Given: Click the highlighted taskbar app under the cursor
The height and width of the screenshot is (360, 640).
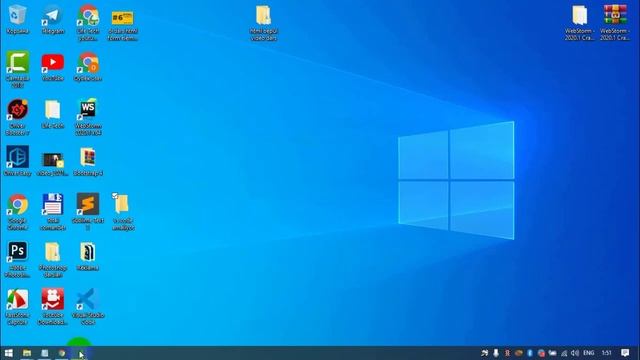Looking at the screenshot, I should click(80, 353).
